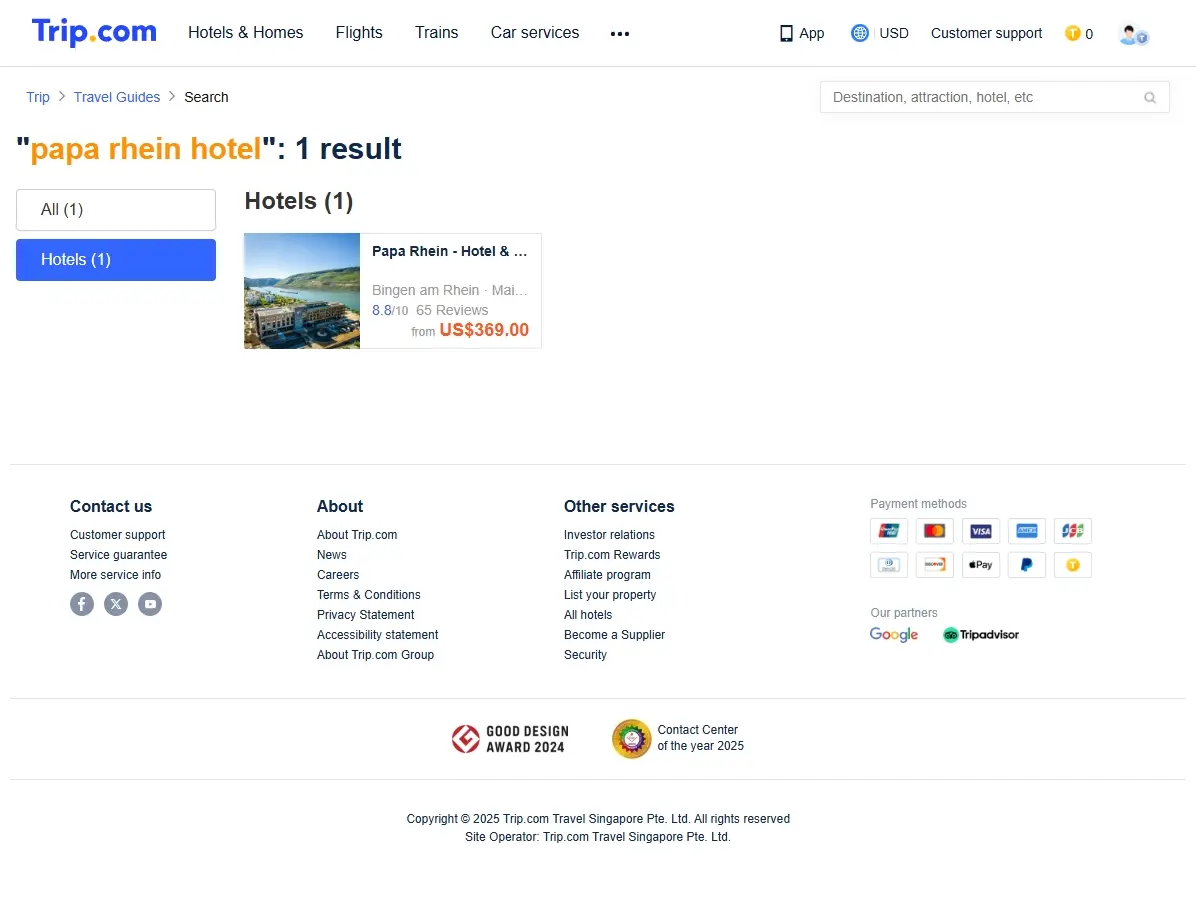Open Terms & Conditions link
The image size is (1196, 921).
(x=368, y=594)
